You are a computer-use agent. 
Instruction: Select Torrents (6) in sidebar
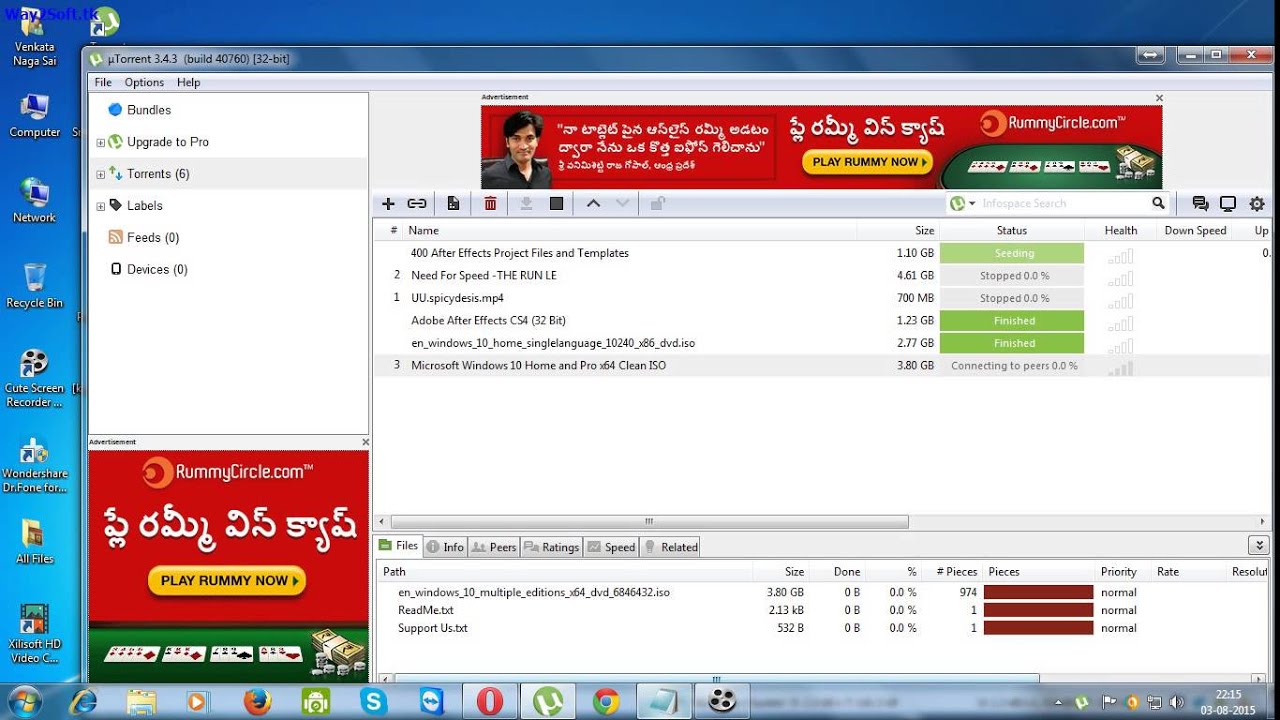[x=158, y=174]
